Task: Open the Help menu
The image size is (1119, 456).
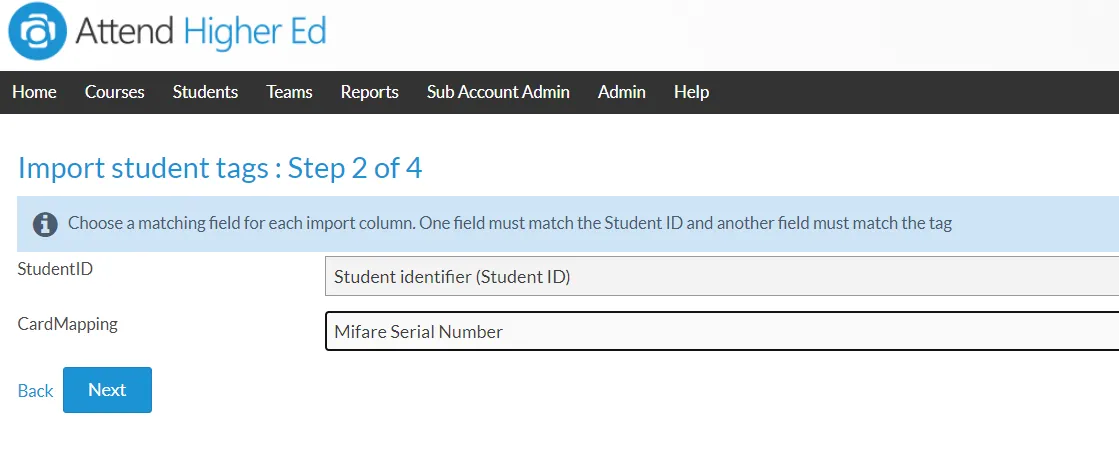Action: 692,92
